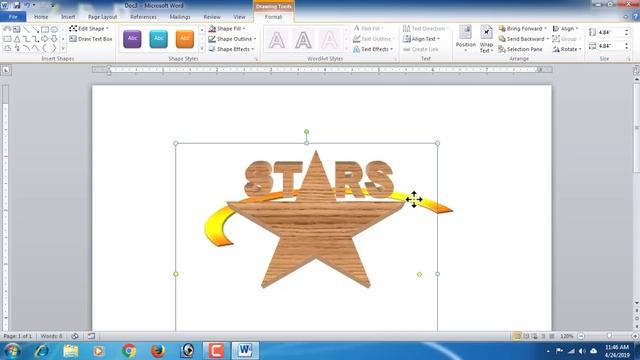Increase shape height with stepper
The height and width of the screenshot is (360, 640).
click(627, 30)
